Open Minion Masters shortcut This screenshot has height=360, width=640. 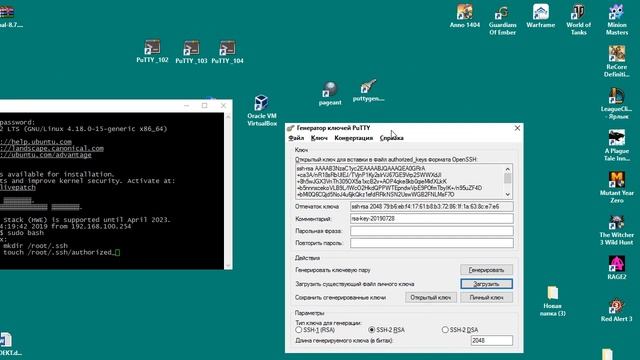coord(617,20)
